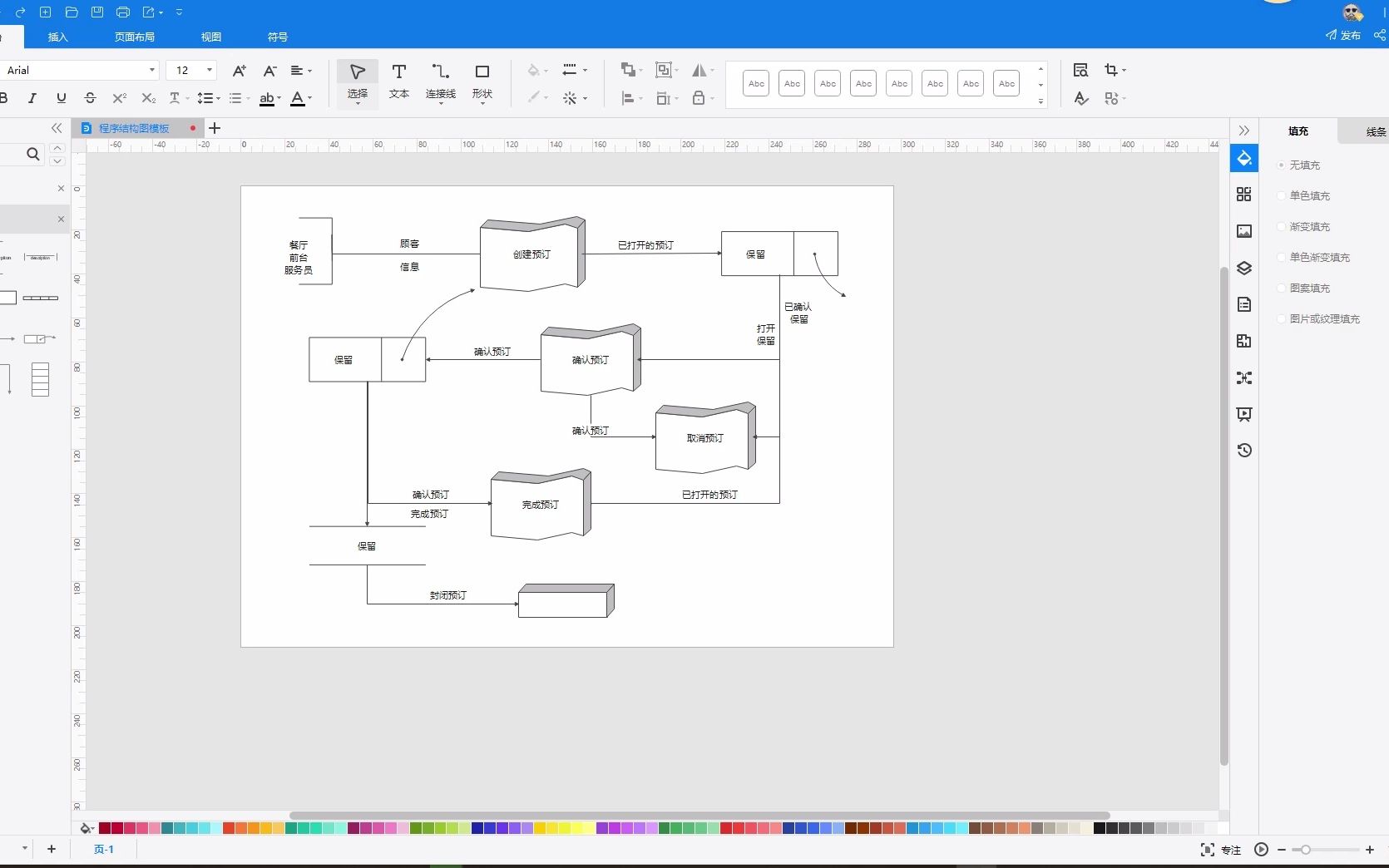The image size is (1389, 868).
Task: Select the 程序结构图模板 document tab
Action: point(134,128)
